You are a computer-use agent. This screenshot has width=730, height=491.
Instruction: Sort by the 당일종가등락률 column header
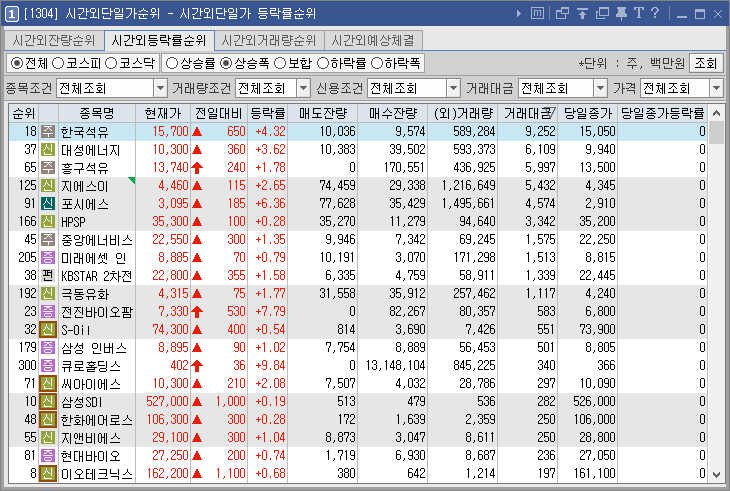pyautogui.click(x=662, y=114)
